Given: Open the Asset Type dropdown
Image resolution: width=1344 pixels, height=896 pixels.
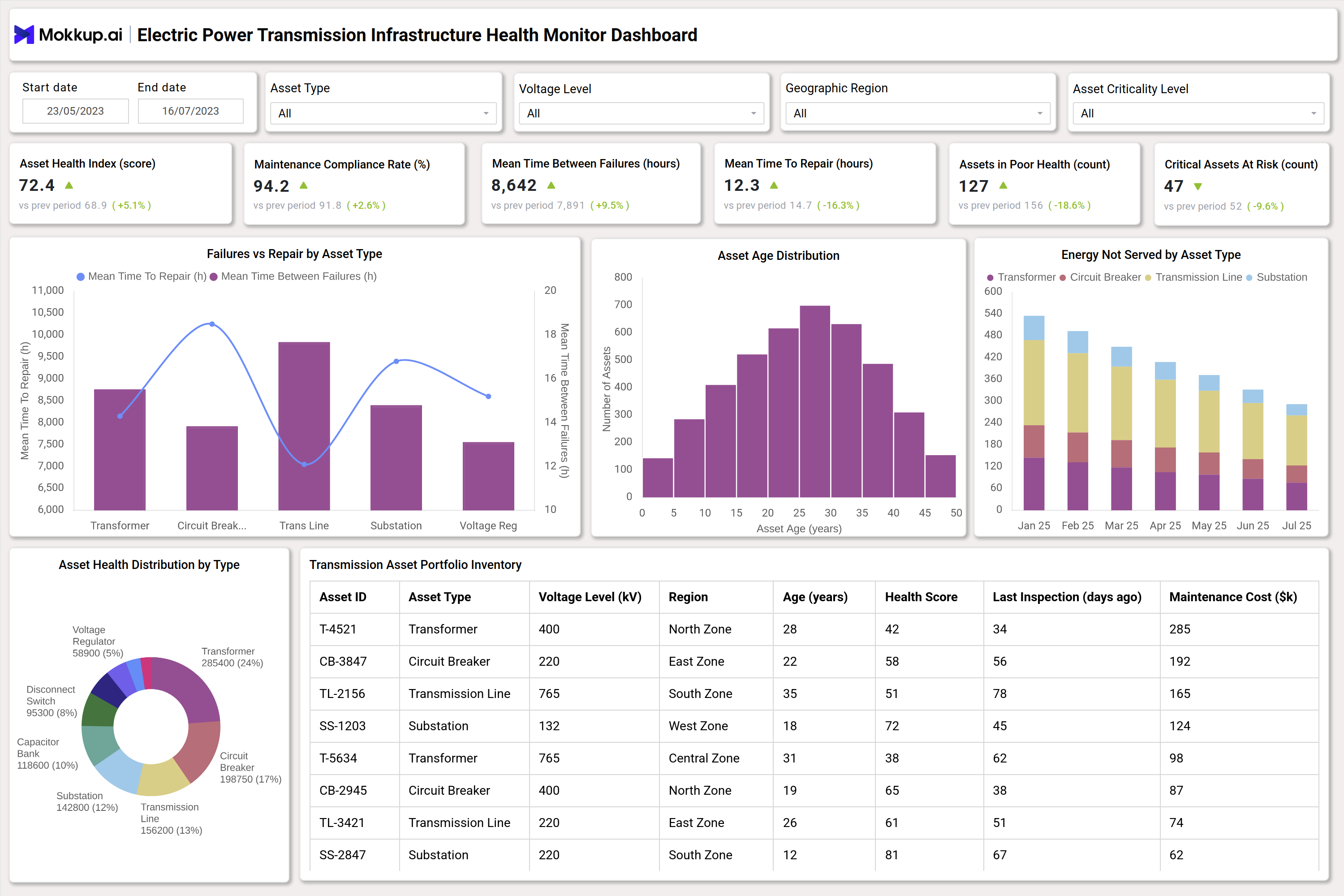Looking at the screenshot, I should [x=383, y=113].
